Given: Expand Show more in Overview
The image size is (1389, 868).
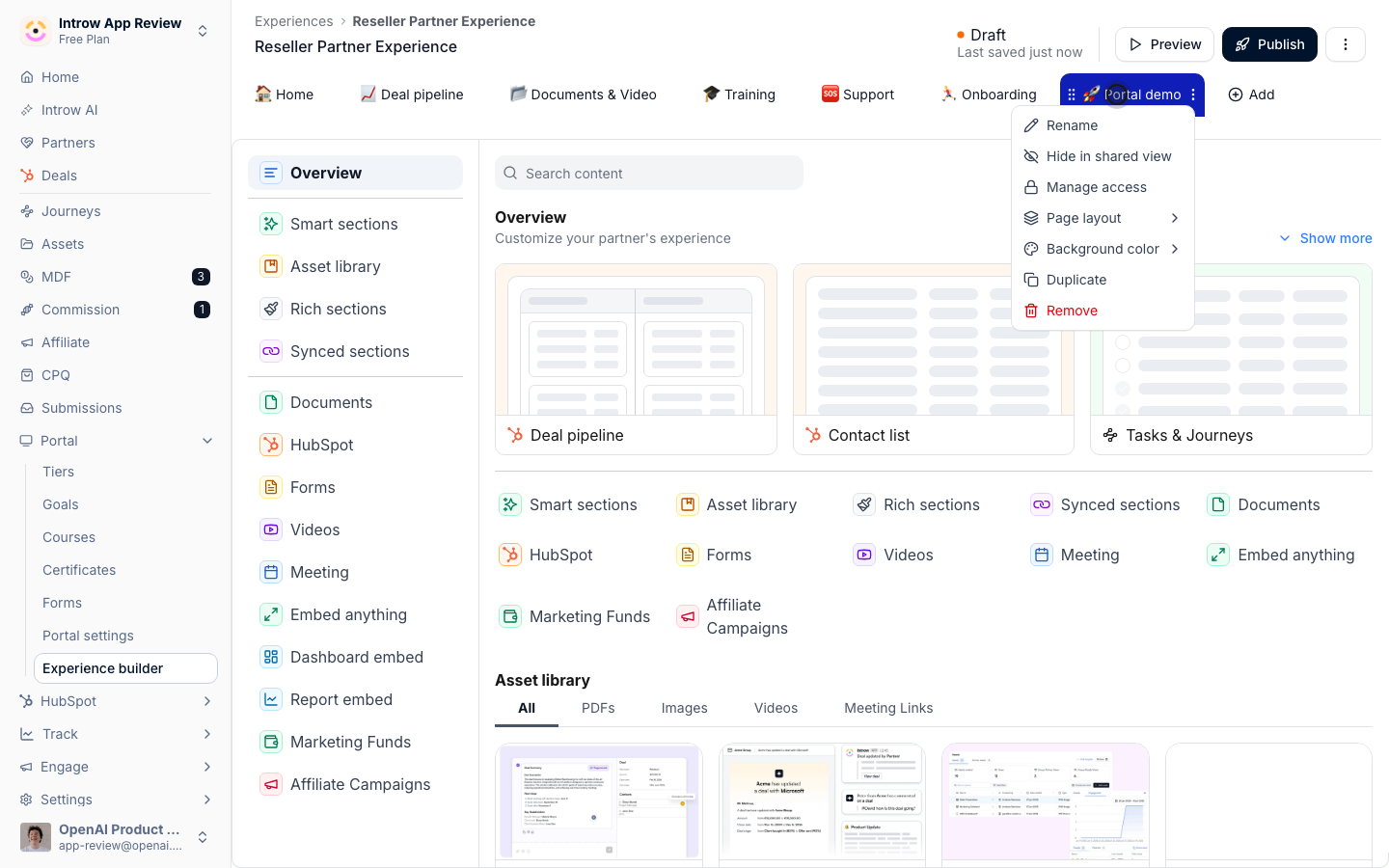Looking at the screenshot, I should coord(1325,238).
